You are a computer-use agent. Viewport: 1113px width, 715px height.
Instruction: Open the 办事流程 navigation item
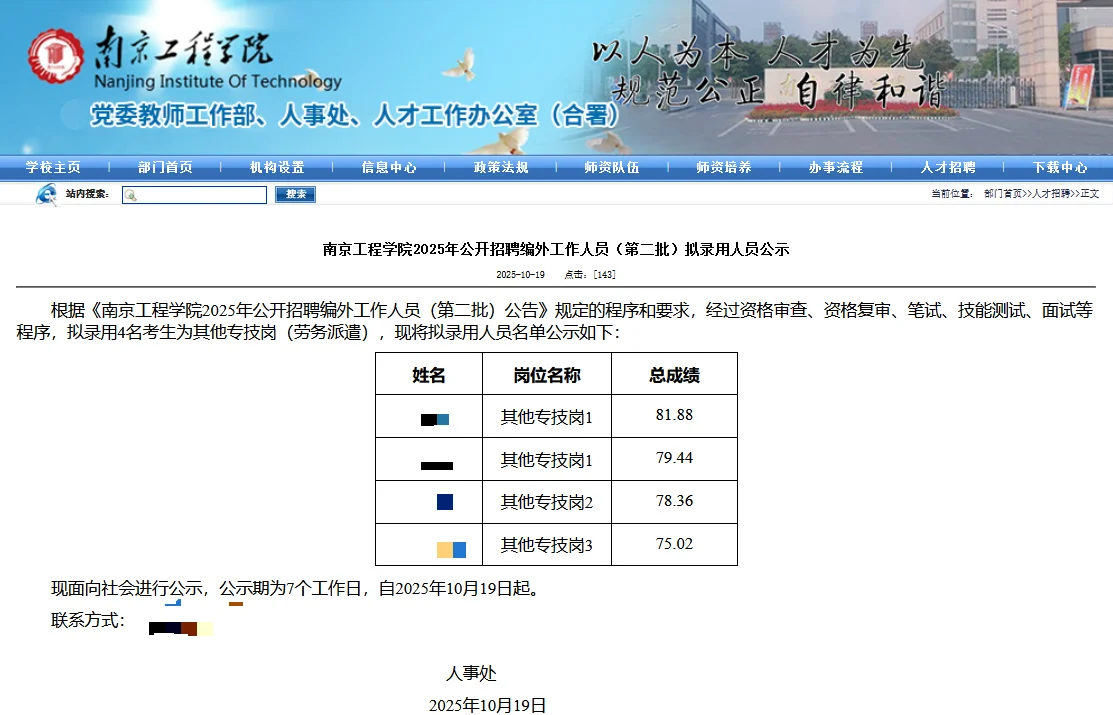834,167
